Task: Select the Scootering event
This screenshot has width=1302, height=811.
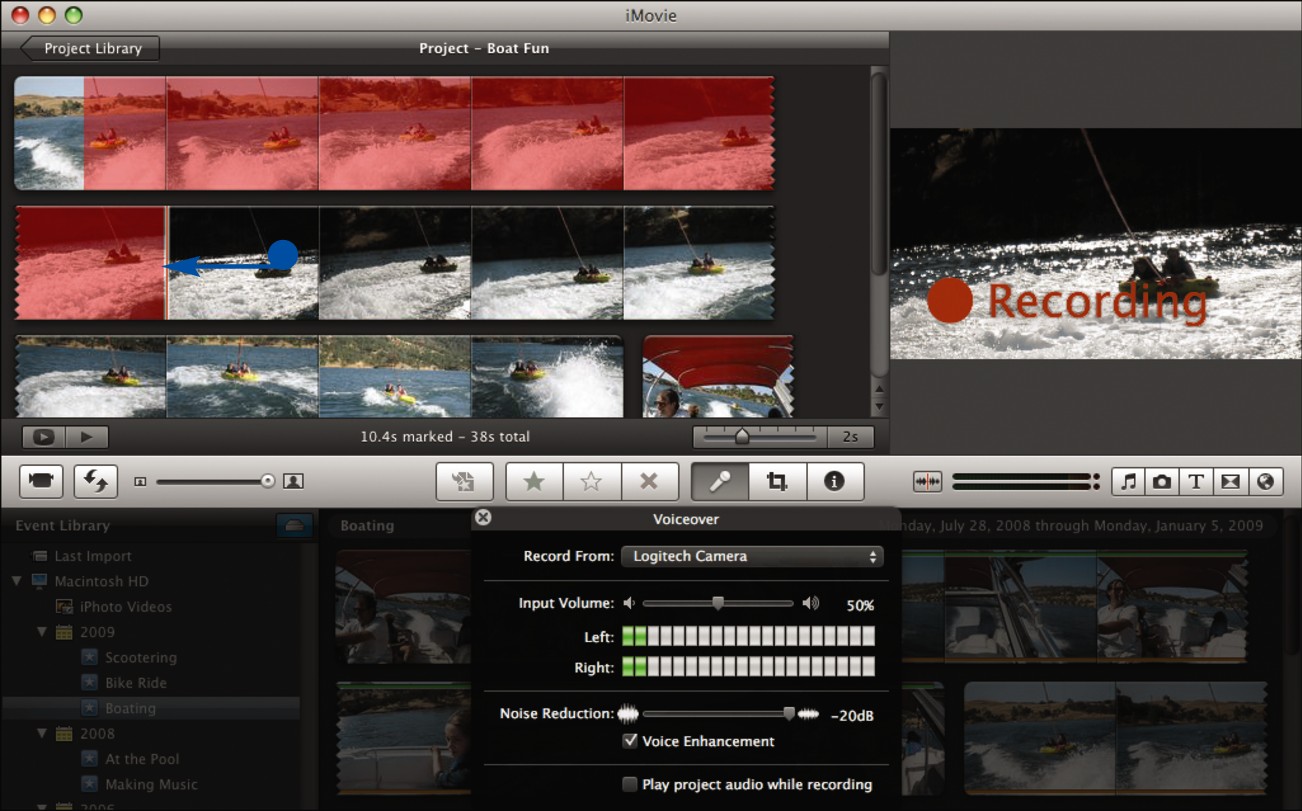Action: (140, 658)
